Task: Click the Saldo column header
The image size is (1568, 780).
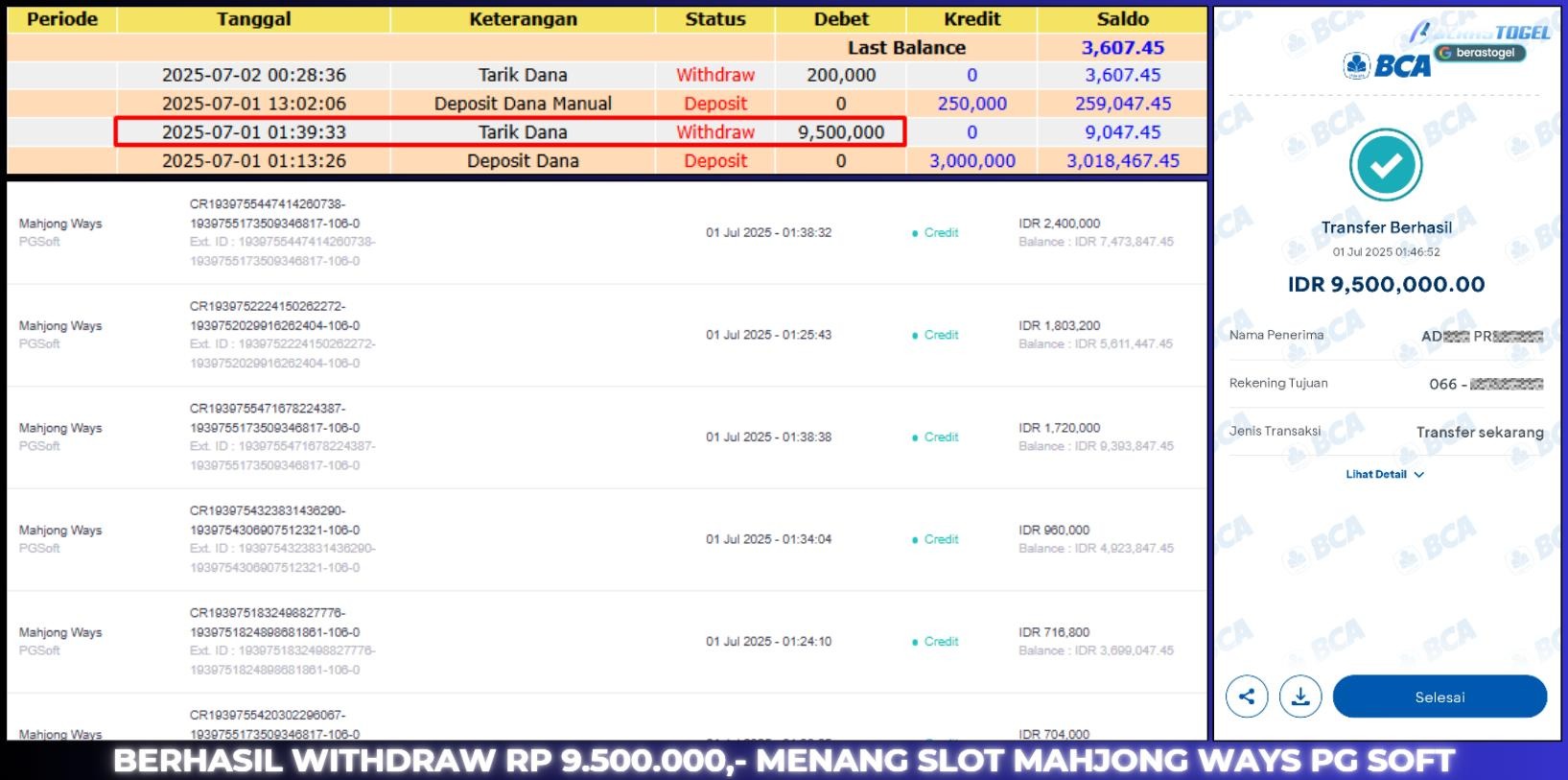Action: 1122,19
